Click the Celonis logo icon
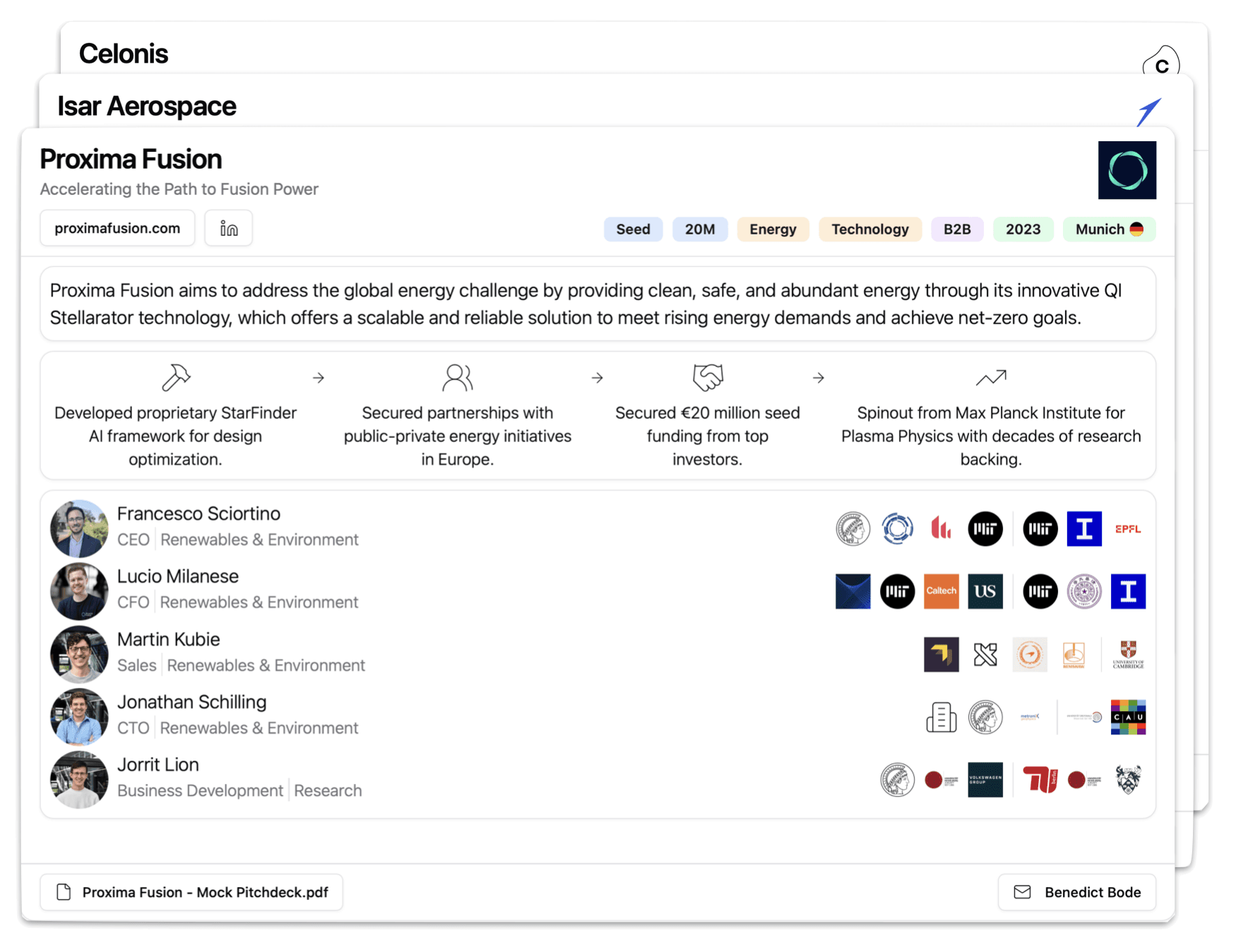The width and height of the screenshot is (1236, 952). (1160, 63)
